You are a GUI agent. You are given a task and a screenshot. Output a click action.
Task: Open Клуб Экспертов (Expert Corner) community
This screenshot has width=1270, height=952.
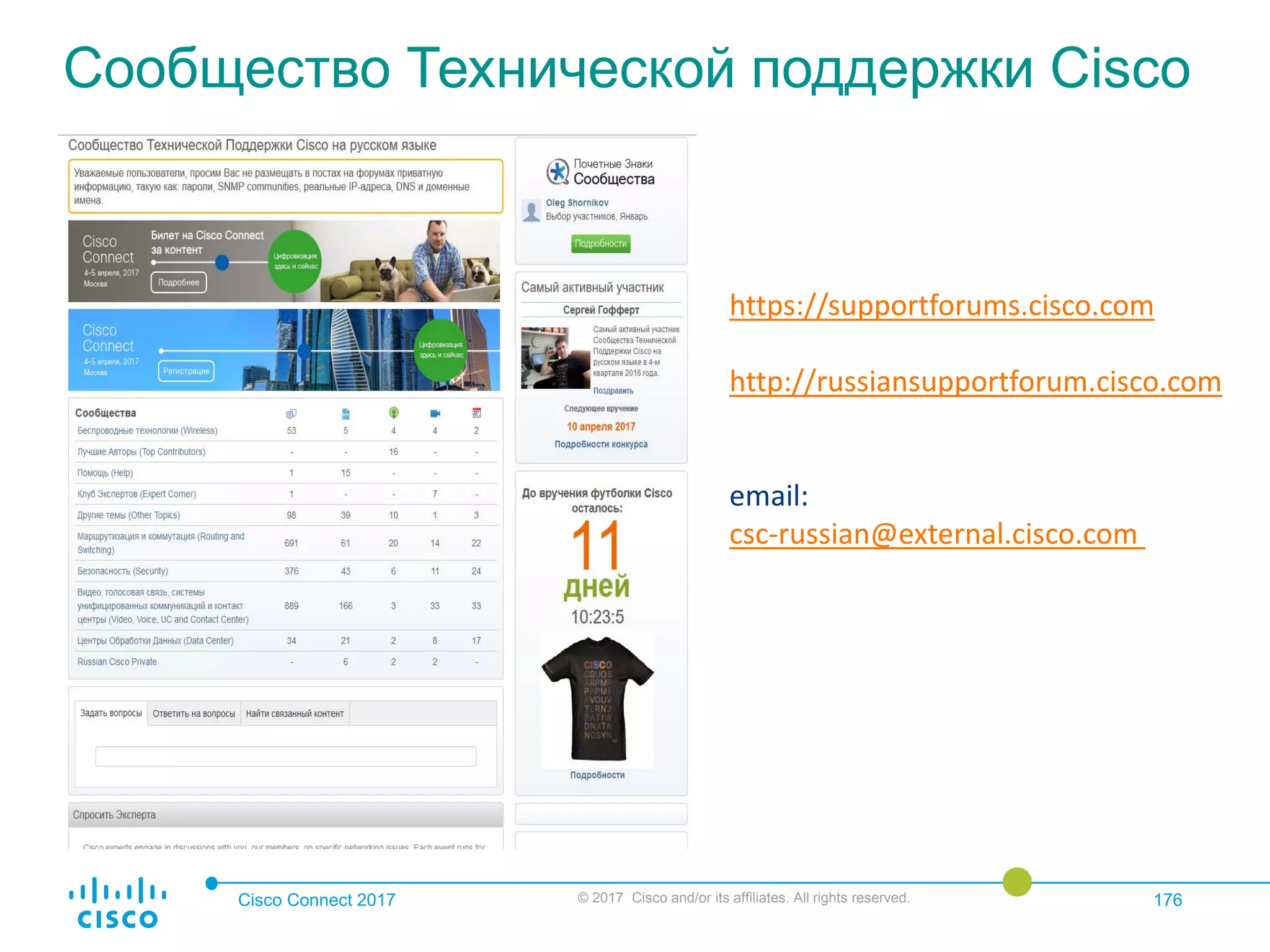136,494
